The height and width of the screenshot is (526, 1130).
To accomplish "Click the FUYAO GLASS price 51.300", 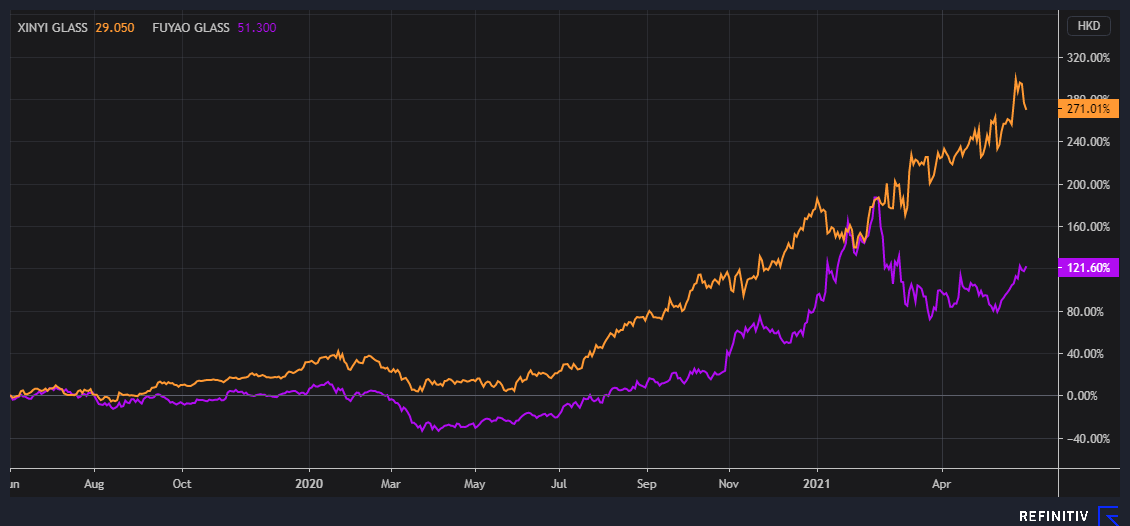I will [x=257, y=28].
